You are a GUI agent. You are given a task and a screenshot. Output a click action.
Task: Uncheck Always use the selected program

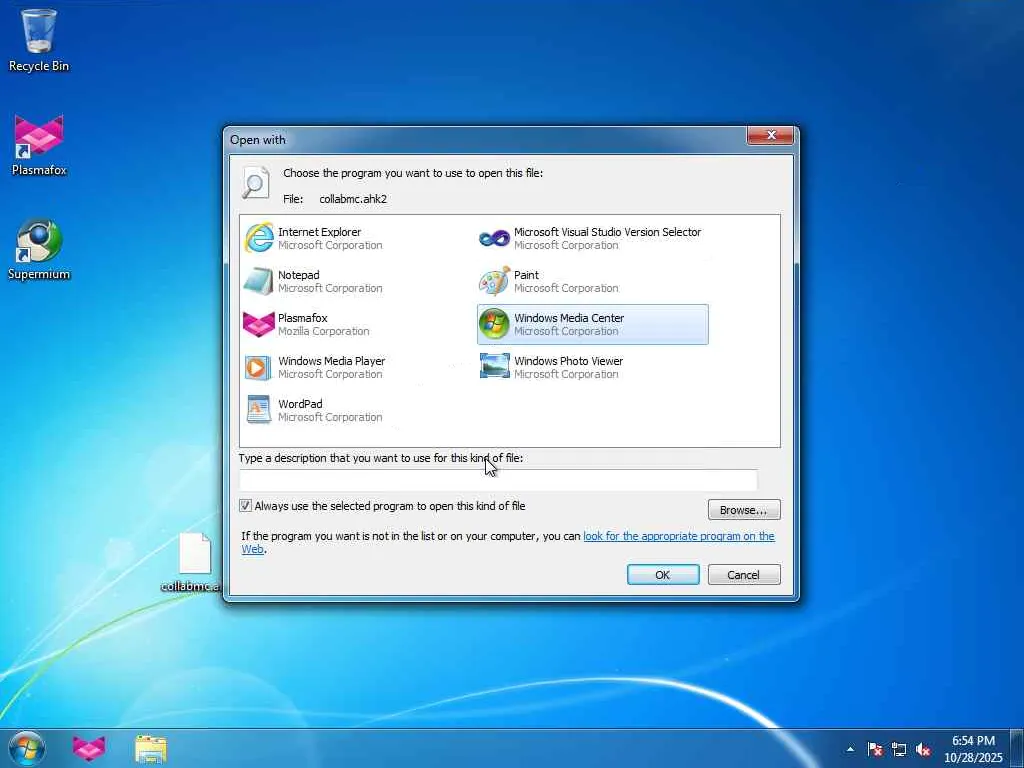(246, 505)
